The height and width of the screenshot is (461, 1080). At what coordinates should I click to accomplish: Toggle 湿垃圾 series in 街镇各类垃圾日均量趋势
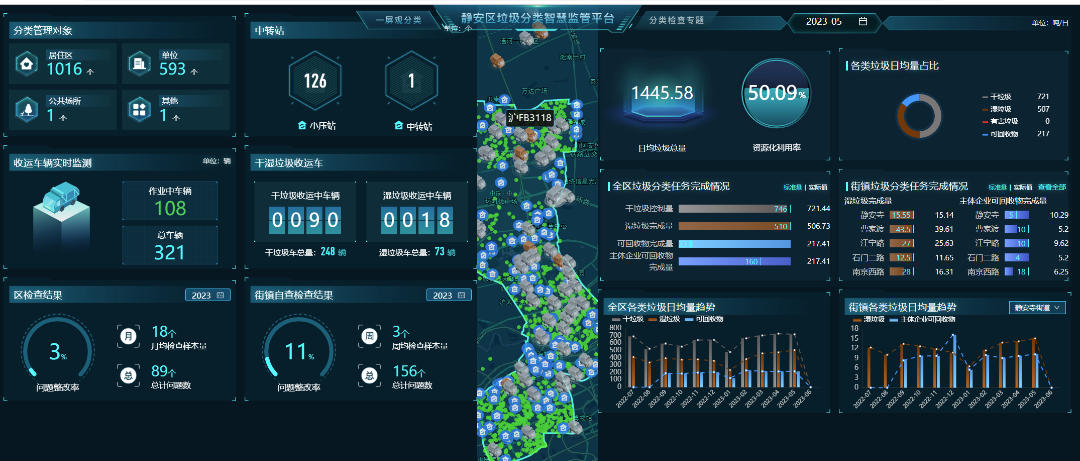[870, 320]
